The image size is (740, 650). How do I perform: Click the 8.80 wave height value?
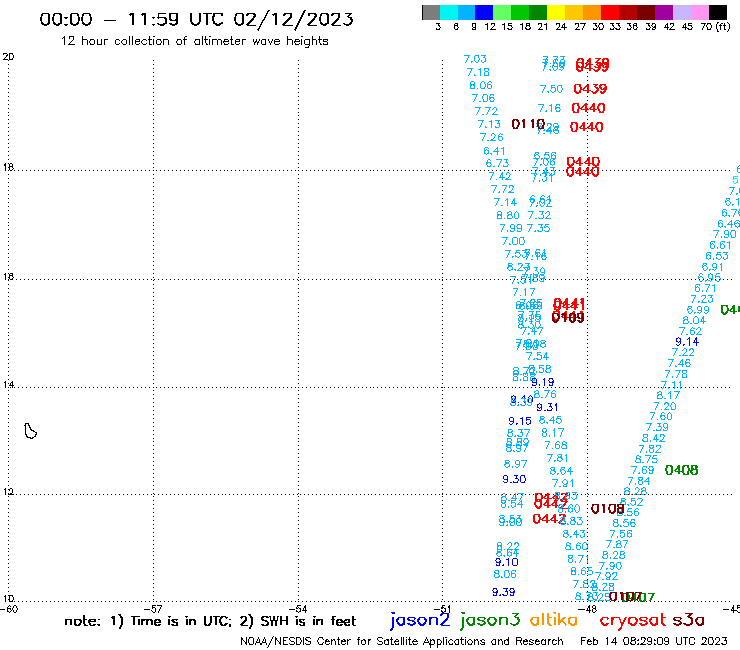tap(508, 215)
